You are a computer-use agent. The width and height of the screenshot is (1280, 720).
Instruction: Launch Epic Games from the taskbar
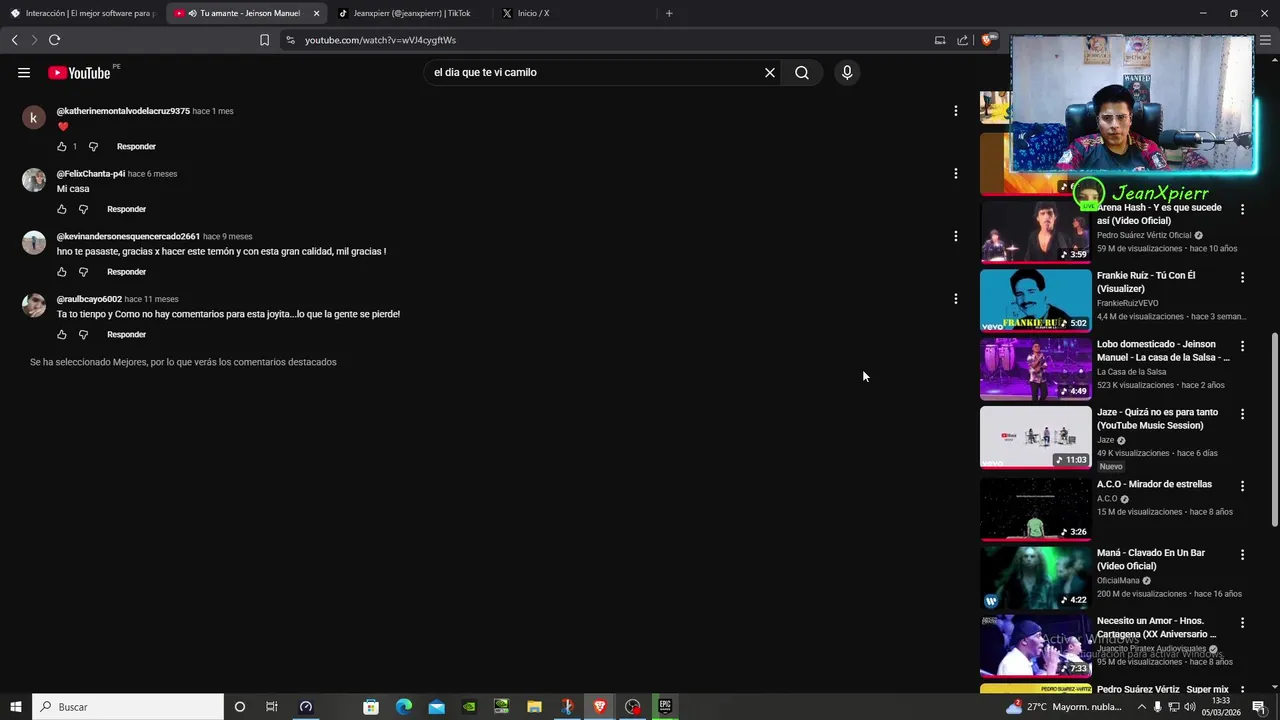pyautogui.click(x=665, y=707)
